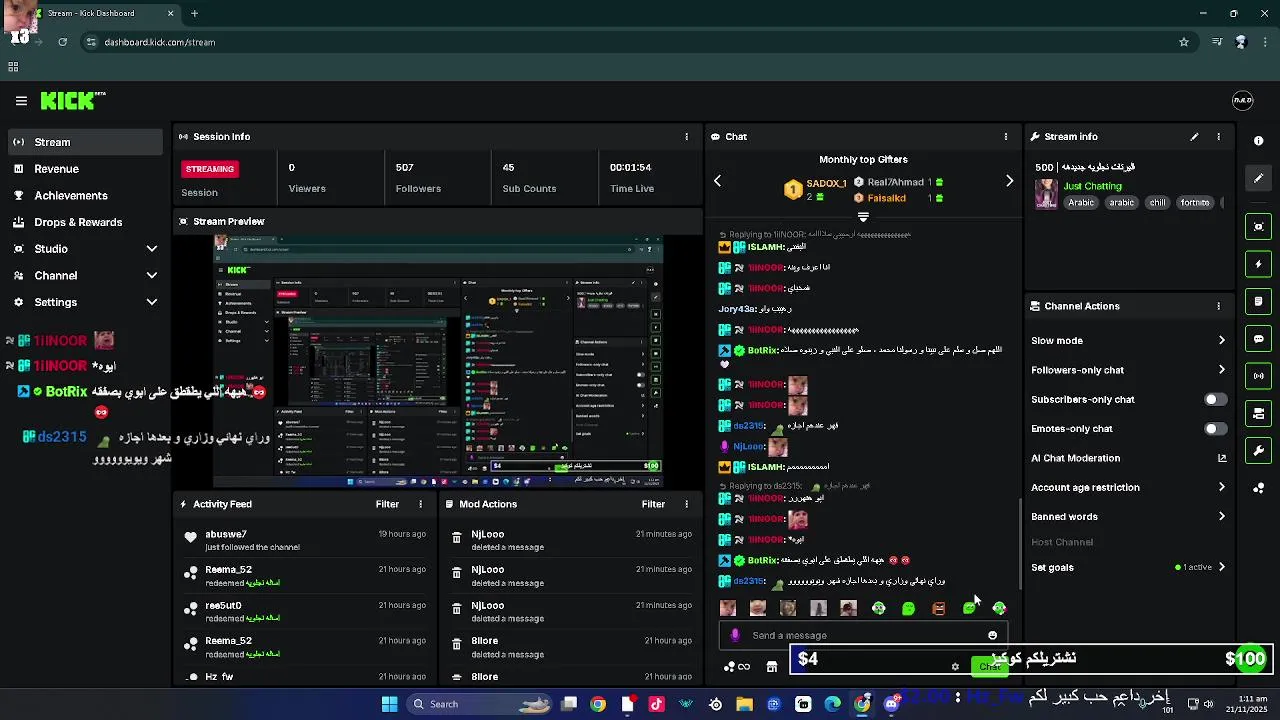This screenshot has width=1280, height=720.
Task: Go to Stream in sidebar
Action: [x=85, y=142]
